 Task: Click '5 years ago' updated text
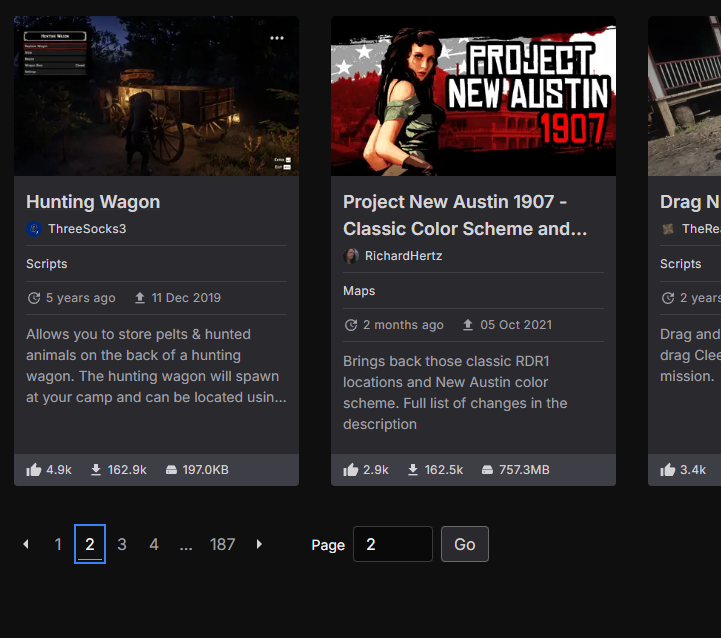tap(80, 298)
